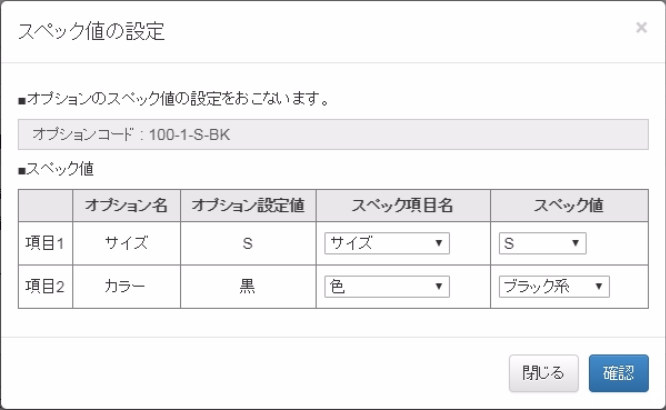Image resolution: width=666 pixels, height=410 pixels.
Task: Click the 黒 option setting value cell
Action: pos(248,287)
